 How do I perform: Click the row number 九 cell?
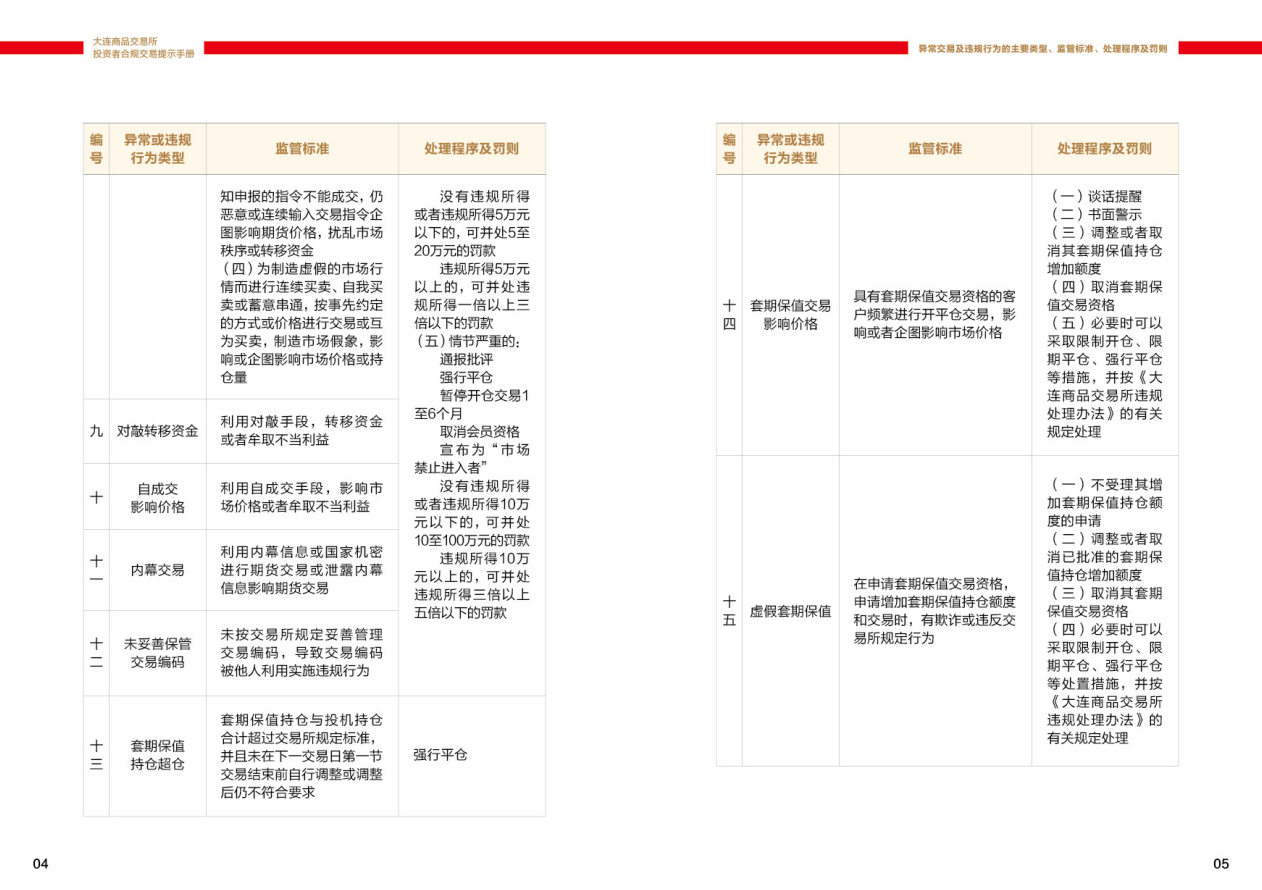click(96, 432)
